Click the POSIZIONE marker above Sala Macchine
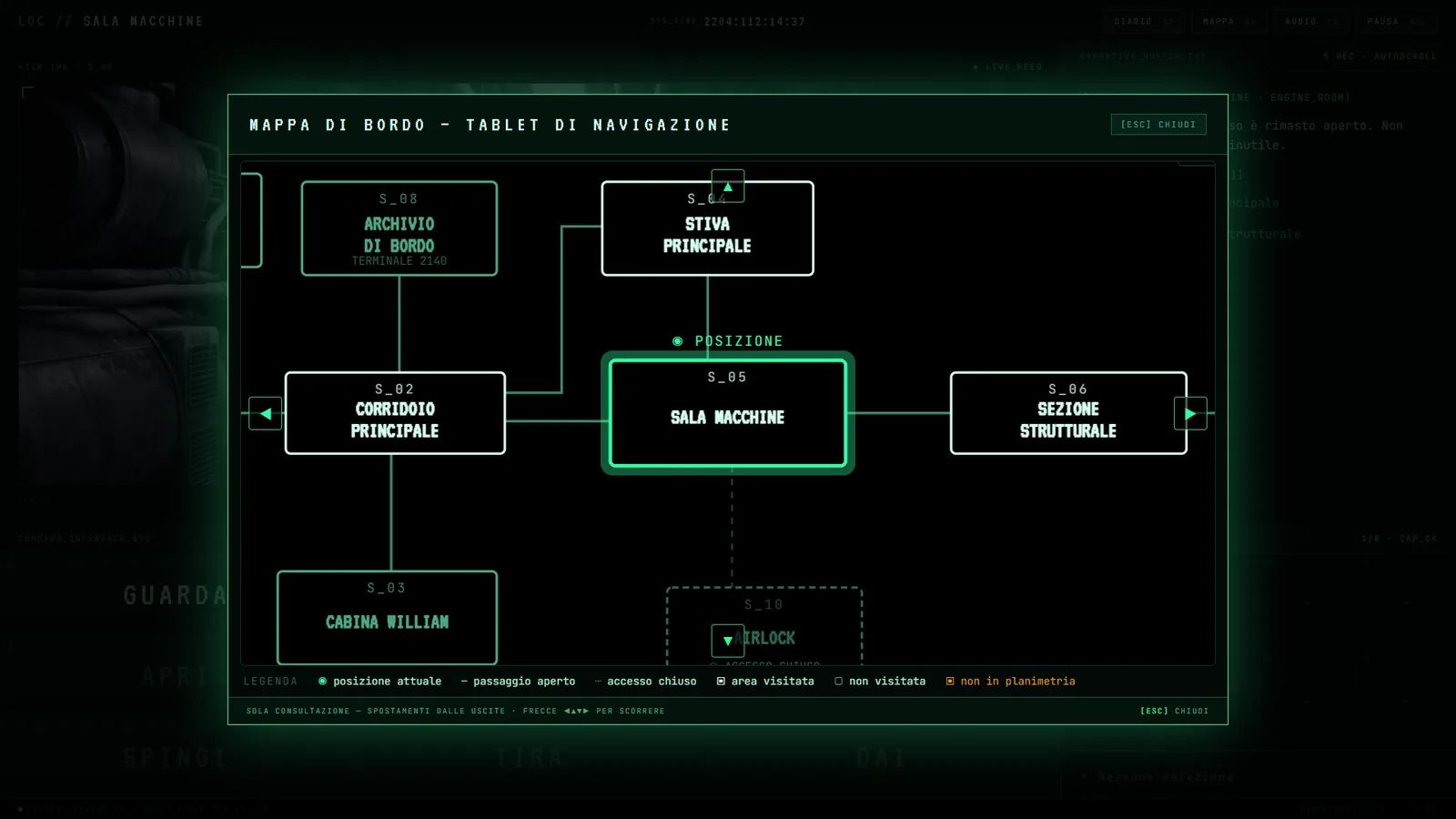 point(728,341)
